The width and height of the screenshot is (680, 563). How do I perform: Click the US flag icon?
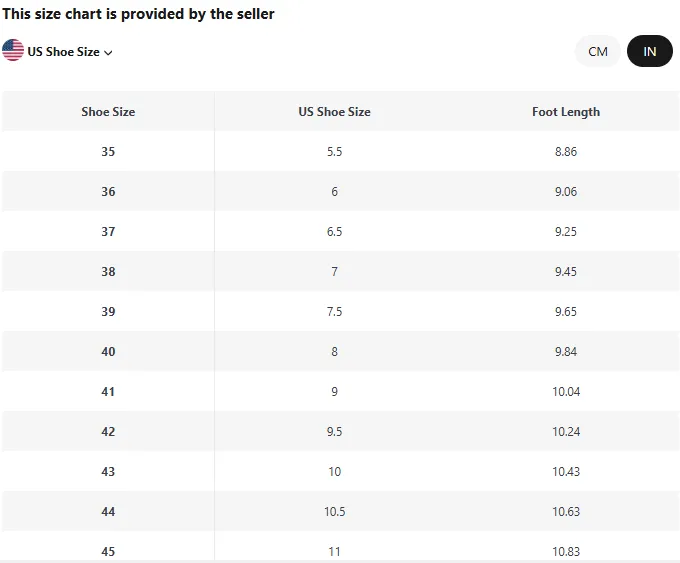(13, 50)
